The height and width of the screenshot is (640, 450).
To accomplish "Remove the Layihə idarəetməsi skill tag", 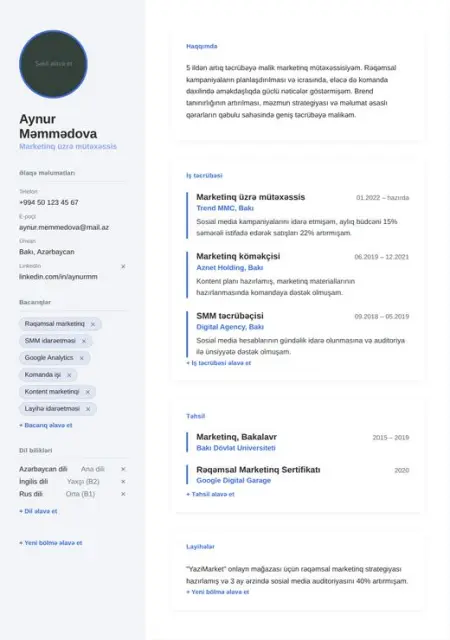I will (x=88, y=409).
